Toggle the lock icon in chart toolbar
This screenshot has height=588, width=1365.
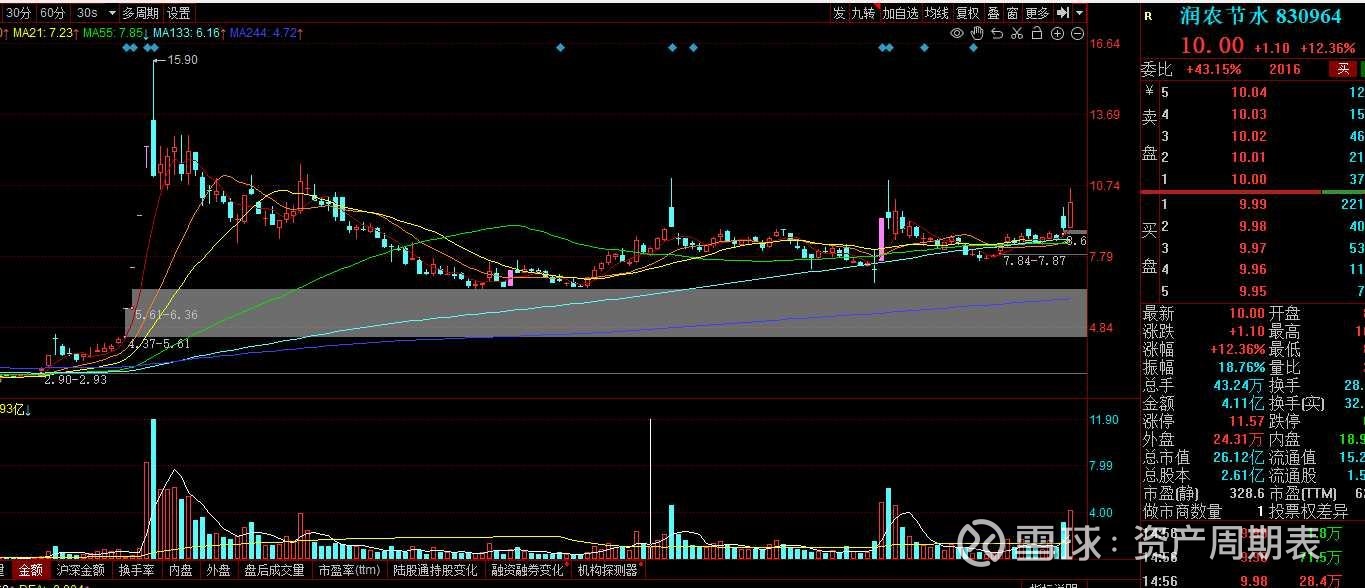[x=1037, y=33]
